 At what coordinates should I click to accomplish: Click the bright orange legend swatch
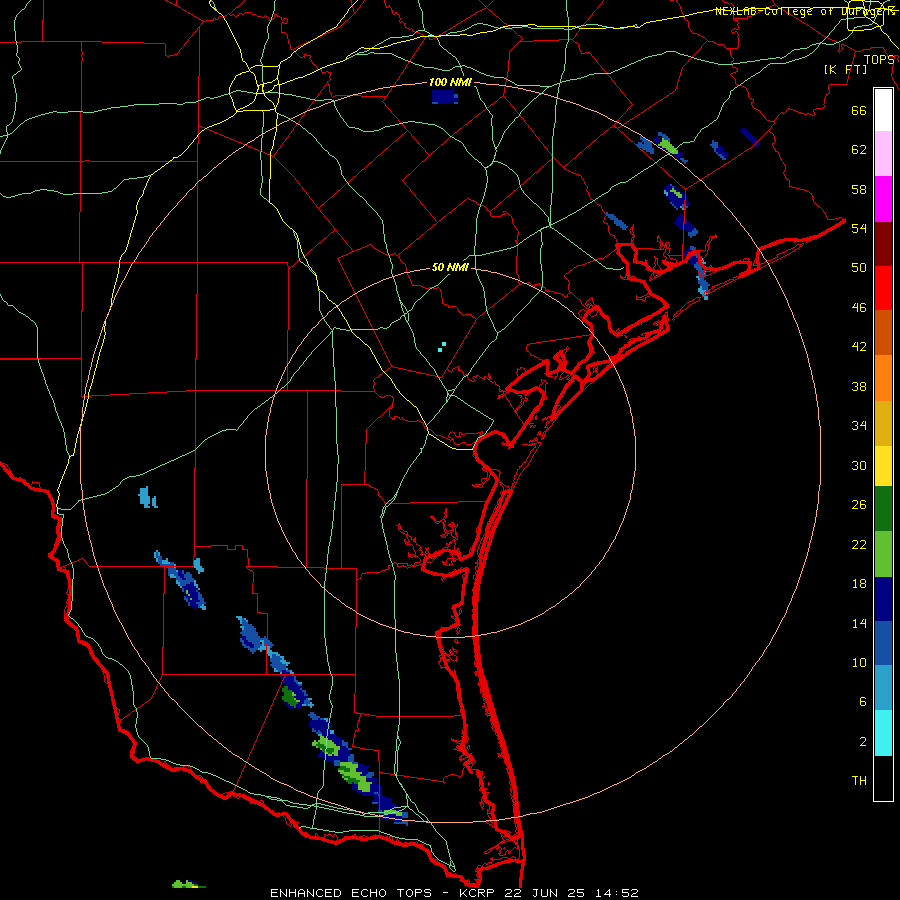883,378
